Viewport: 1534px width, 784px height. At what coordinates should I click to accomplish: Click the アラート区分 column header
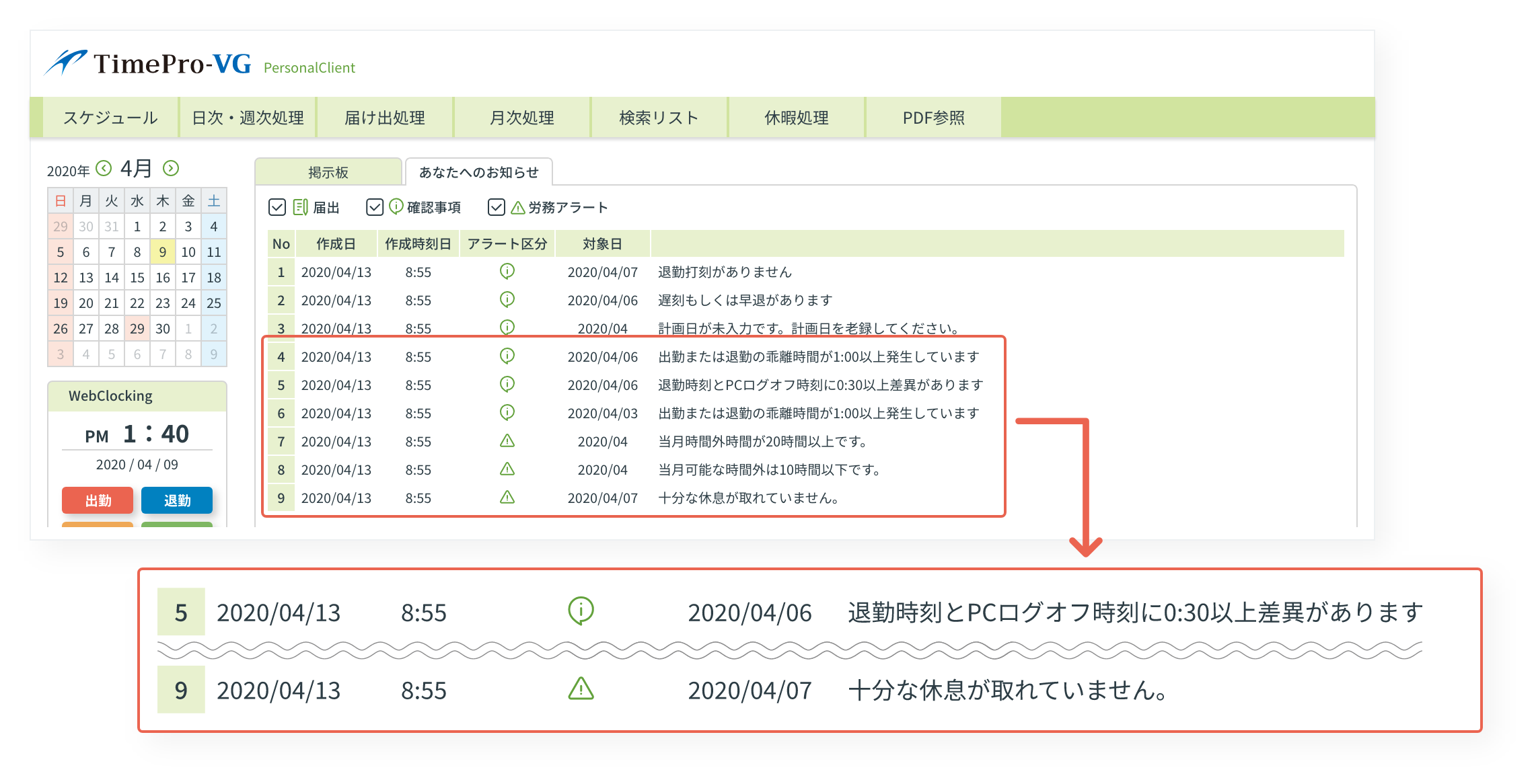tap(507, 243)
